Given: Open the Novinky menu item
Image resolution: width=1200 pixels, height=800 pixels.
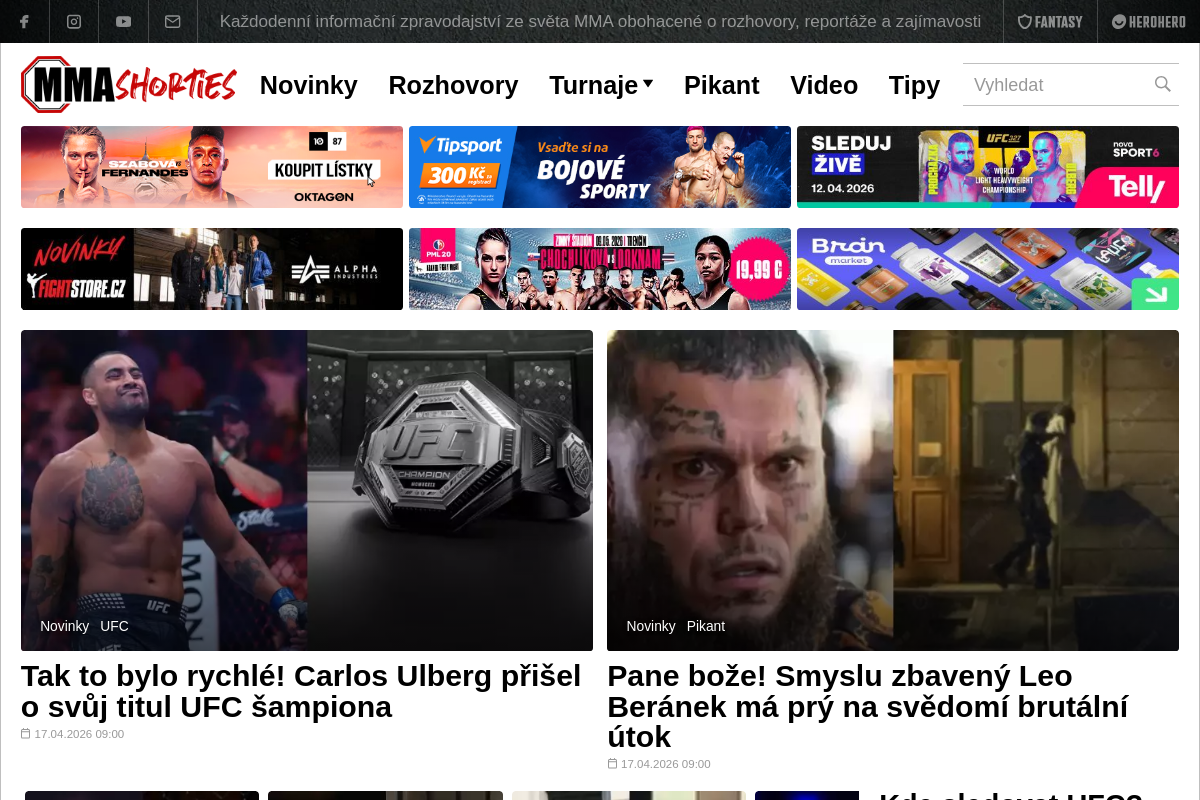Looking at the screenshot, I should click(308, 85).
